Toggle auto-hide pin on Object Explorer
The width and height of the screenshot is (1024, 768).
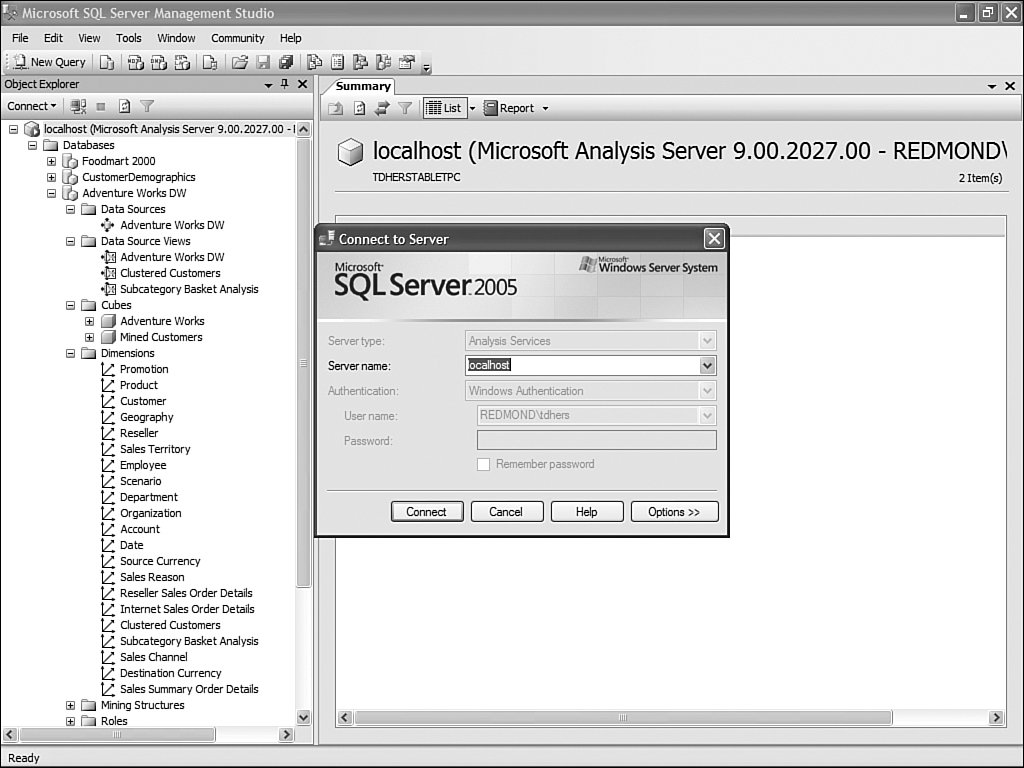285,84
